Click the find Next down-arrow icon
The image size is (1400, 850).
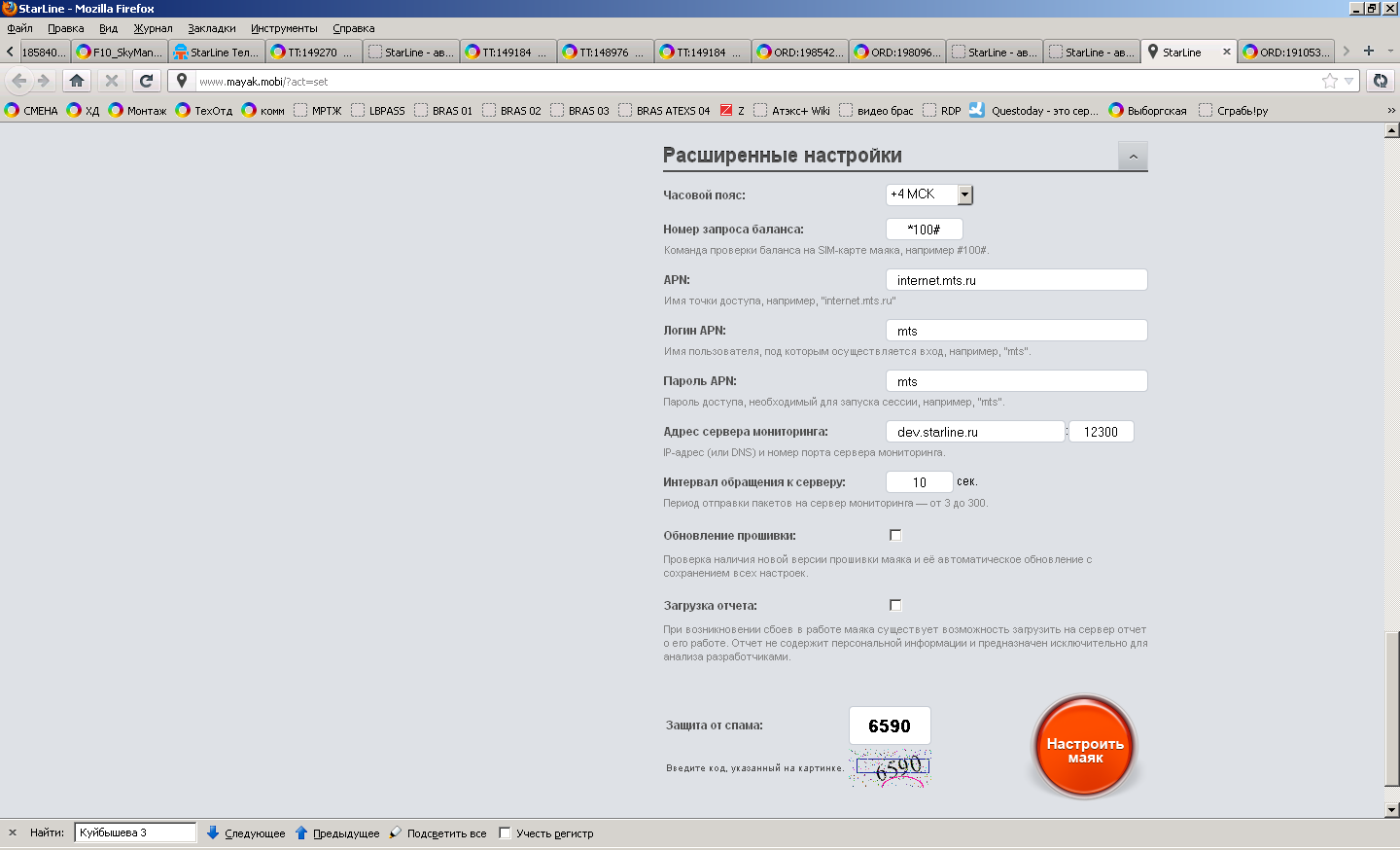[213, 832]
